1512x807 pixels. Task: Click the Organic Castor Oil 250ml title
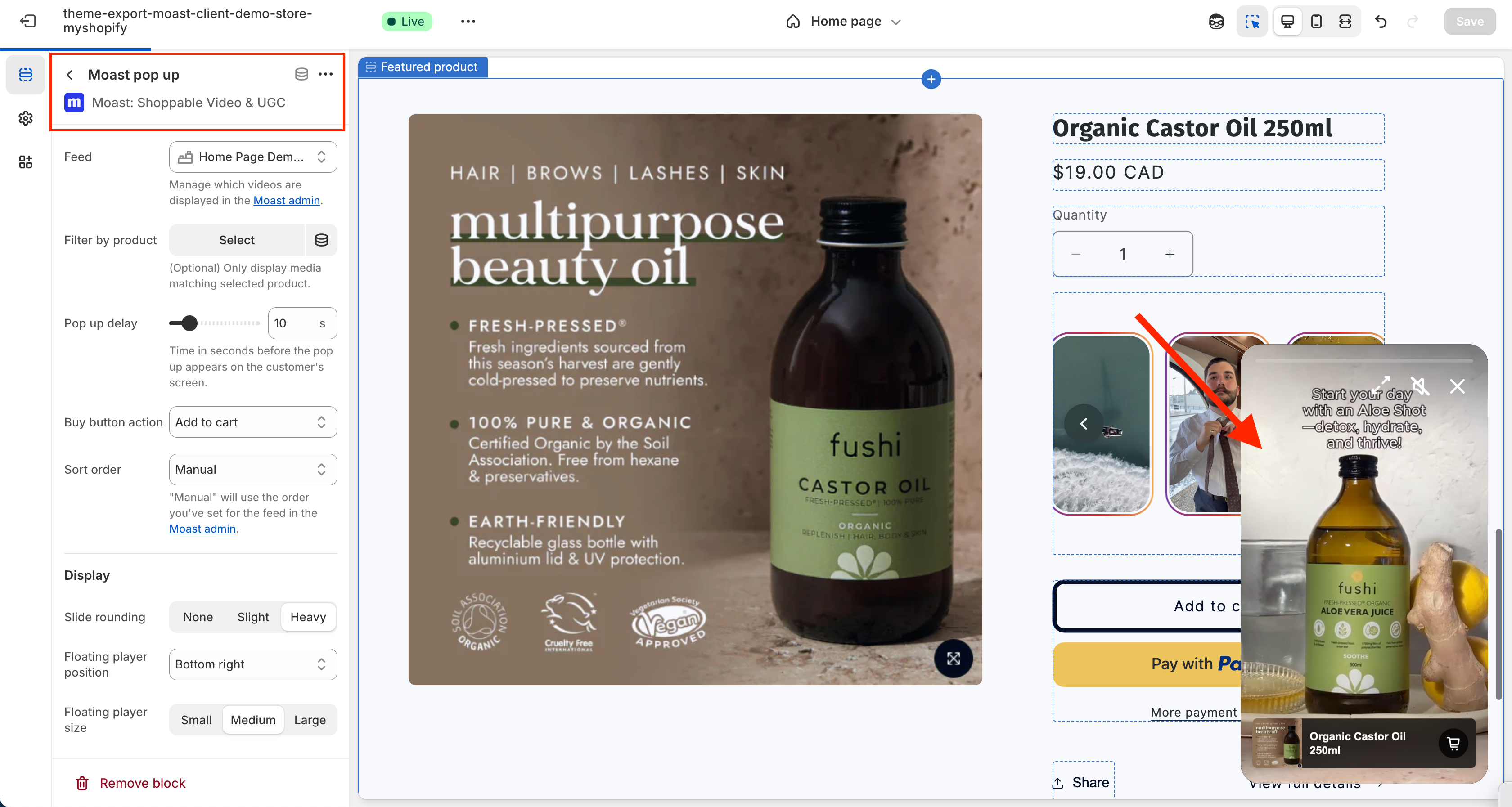coord(1192,128)
